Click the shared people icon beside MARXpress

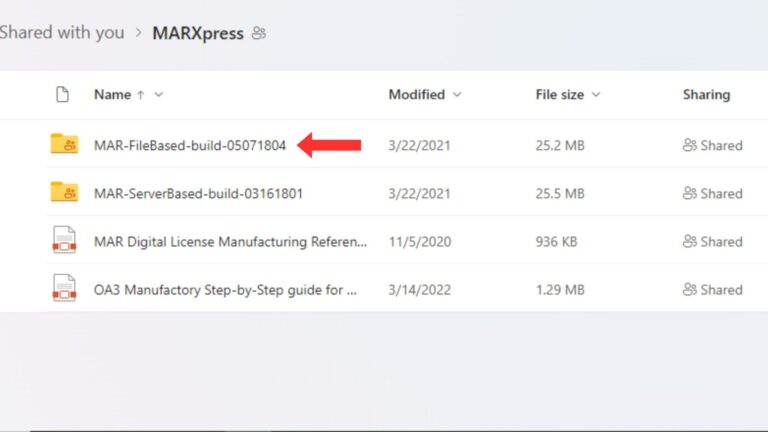tap(259, 33)
